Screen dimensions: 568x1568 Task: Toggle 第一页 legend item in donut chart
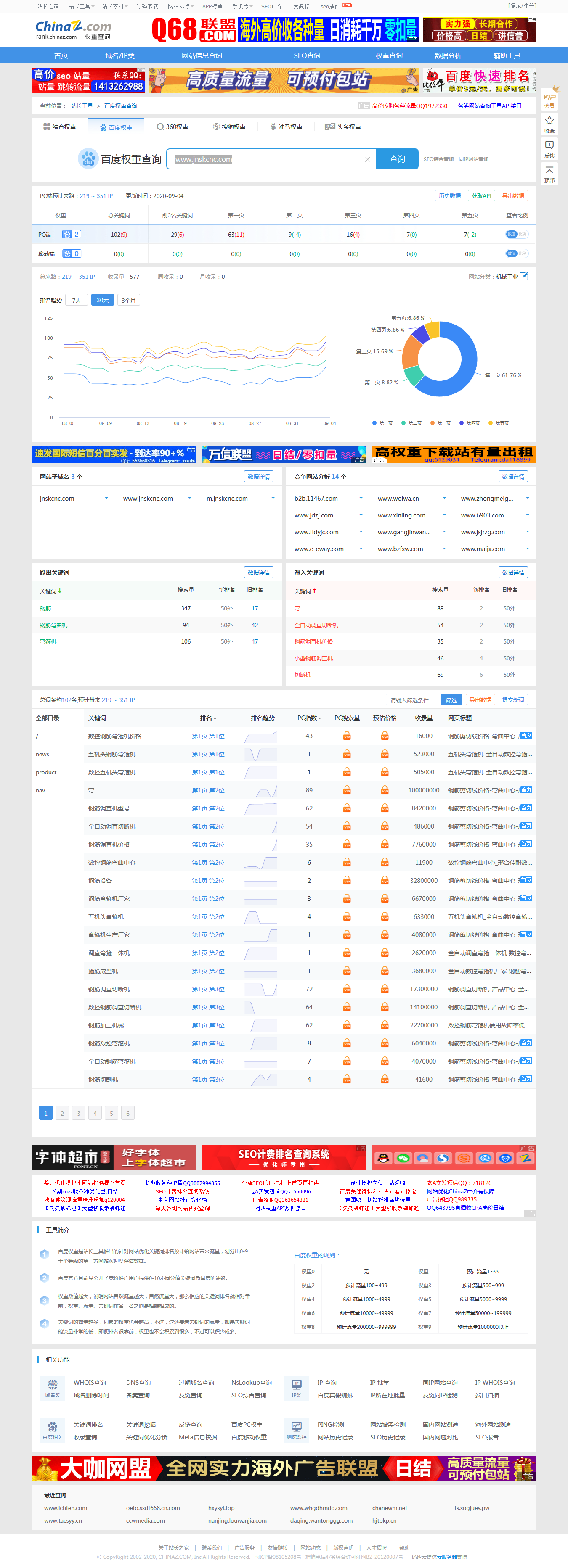[x=382, y=423]
